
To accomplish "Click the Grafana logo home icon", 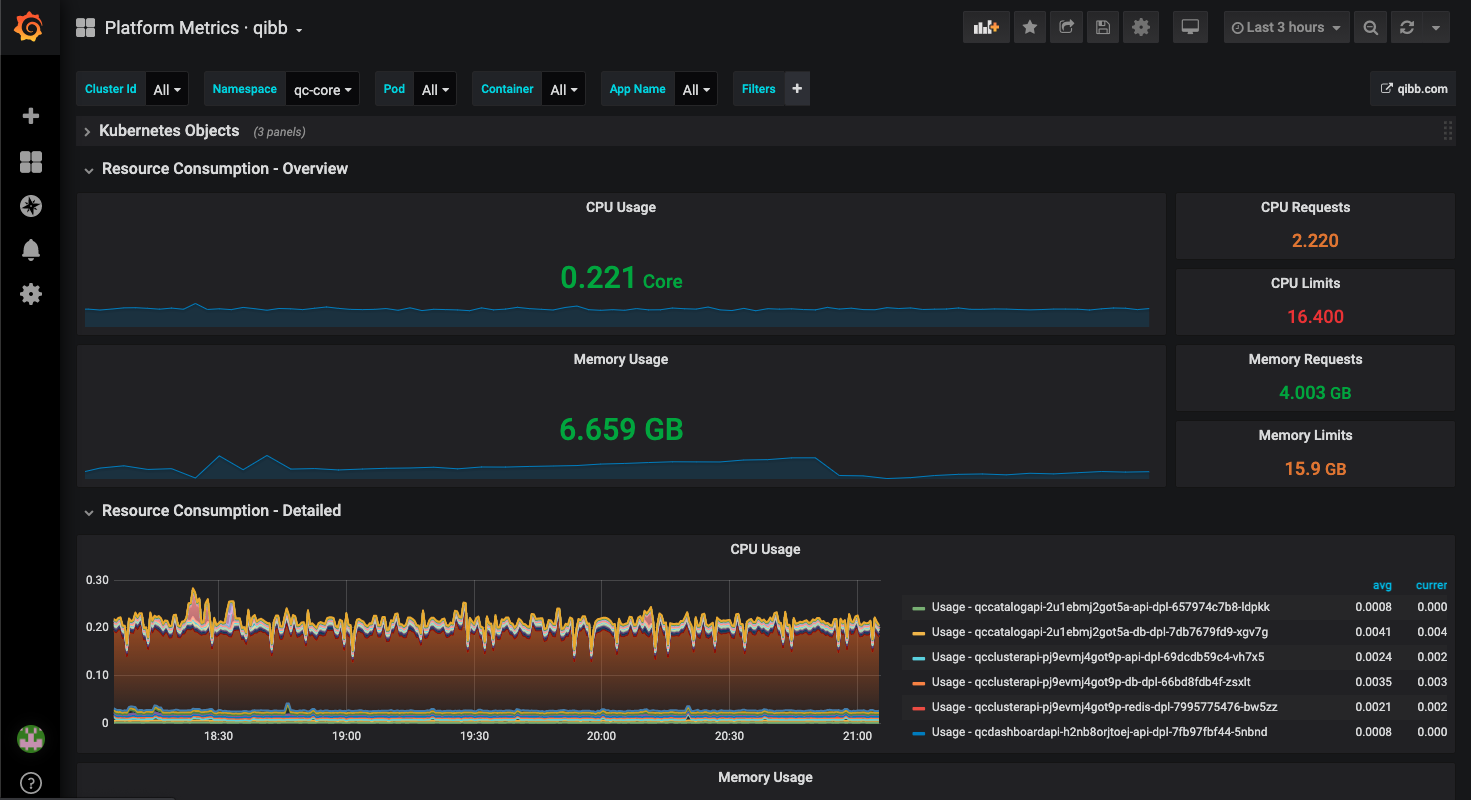I will [x=29, y=28].
